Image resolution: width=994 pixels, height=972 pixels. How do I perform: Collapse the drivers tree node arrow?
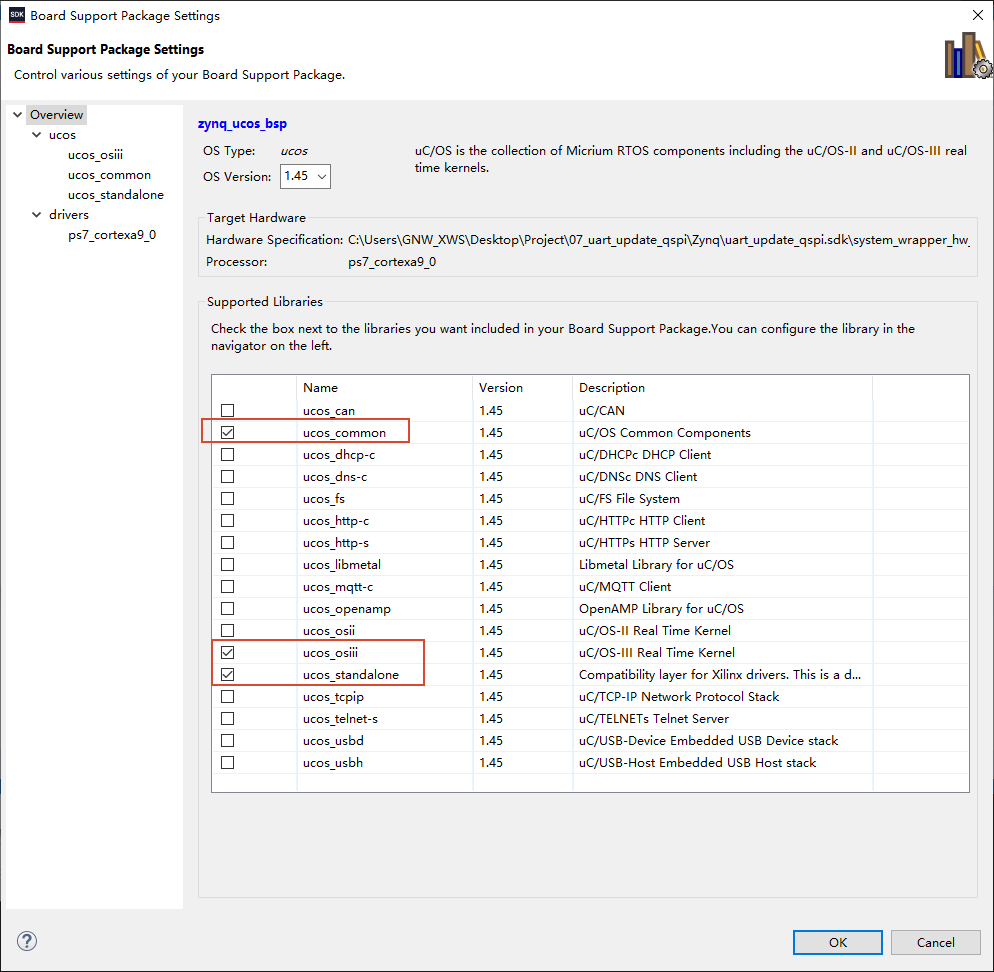pyautogui.click(x=36, y=215)
